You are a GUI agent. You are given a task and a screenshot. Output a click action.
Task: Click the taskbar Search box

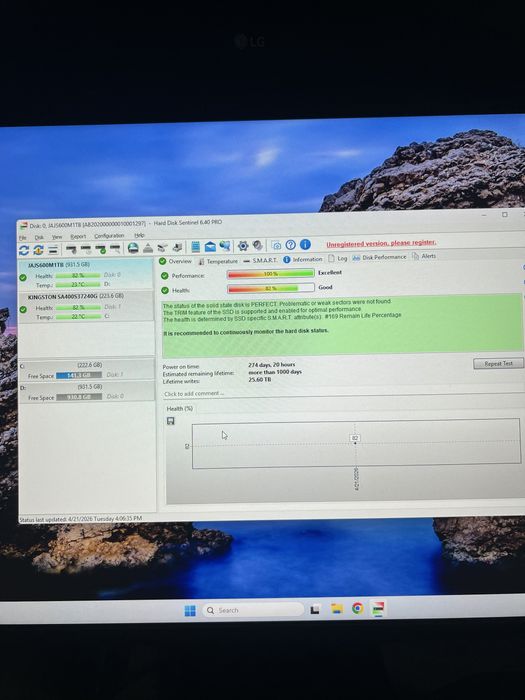tap(253, 610)
